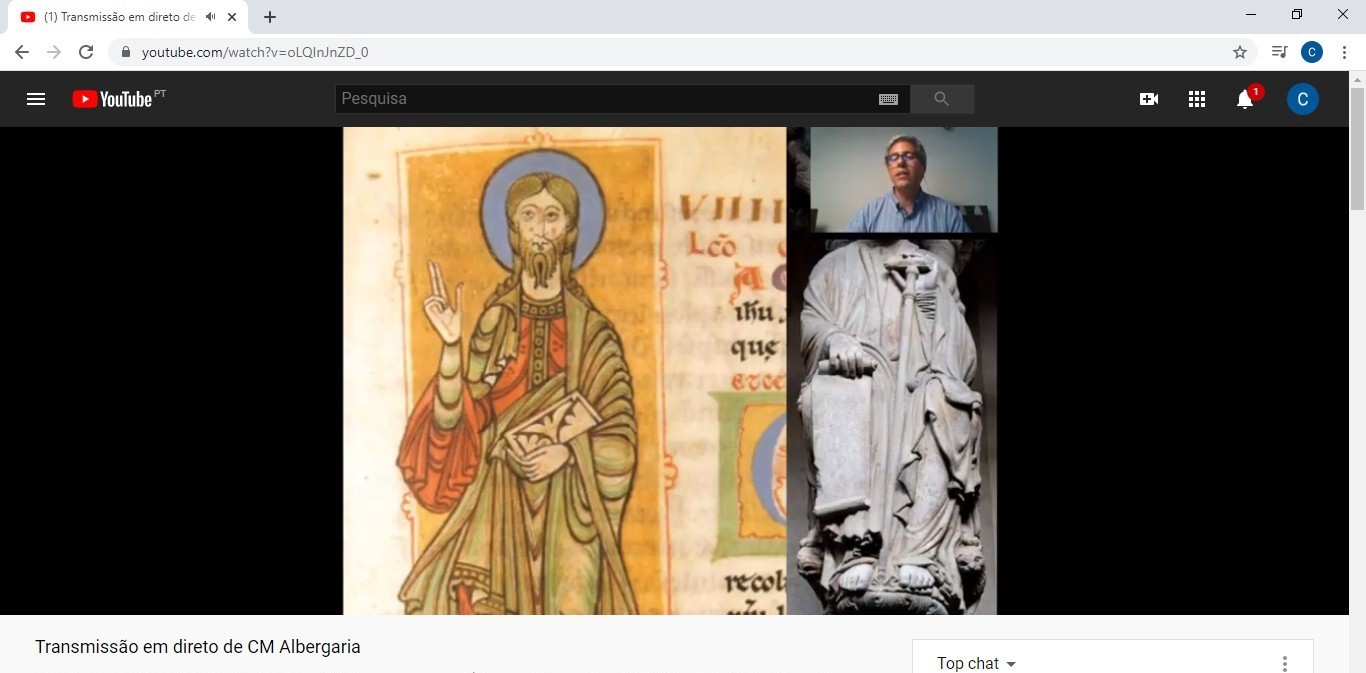This screenshot has height=673, width=1366.
Task: Open the notifications bell
Action: click(1245, 99)
